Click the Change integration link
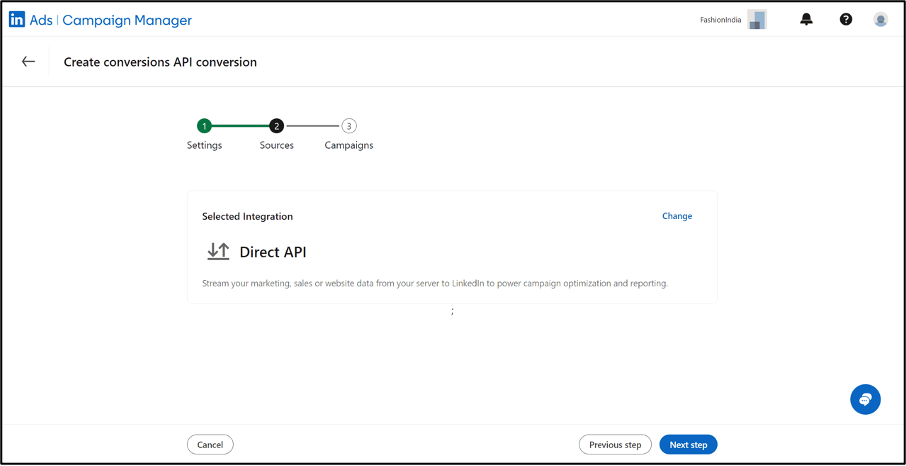The width and height of the screenshot is (906, 466). coord(677,216)
